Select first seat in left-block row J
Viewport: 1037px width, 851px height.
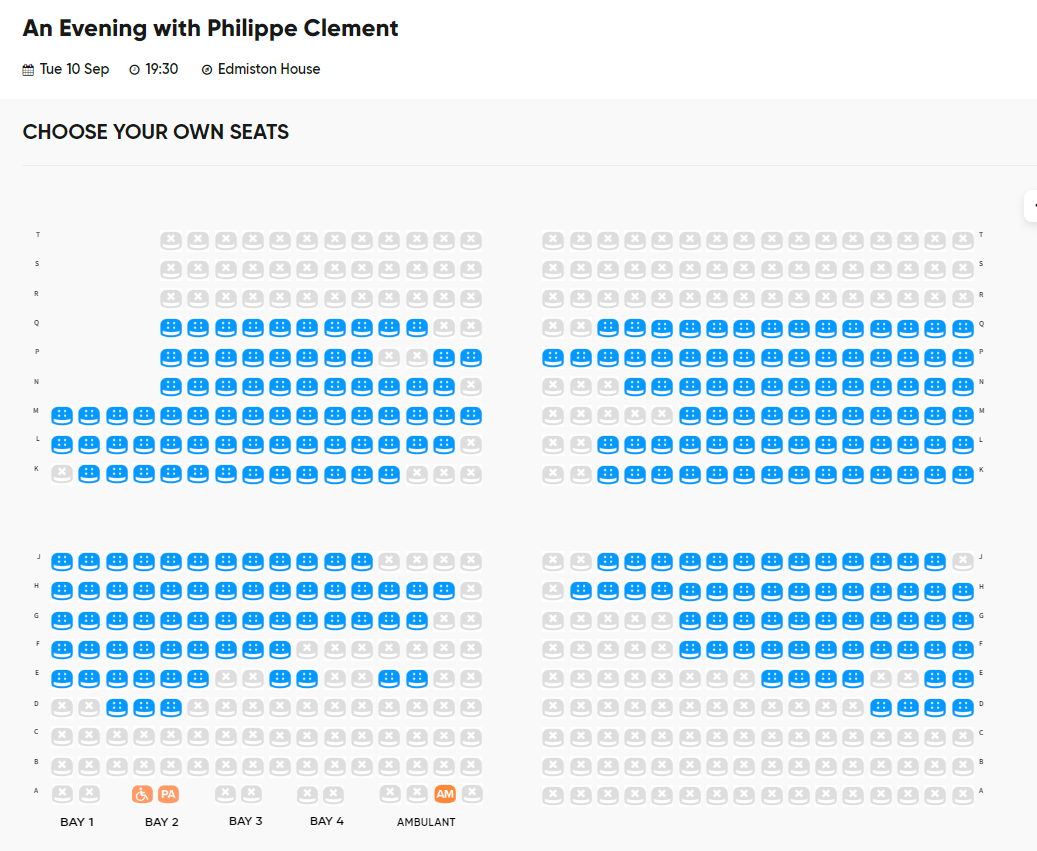pos(62,562)
